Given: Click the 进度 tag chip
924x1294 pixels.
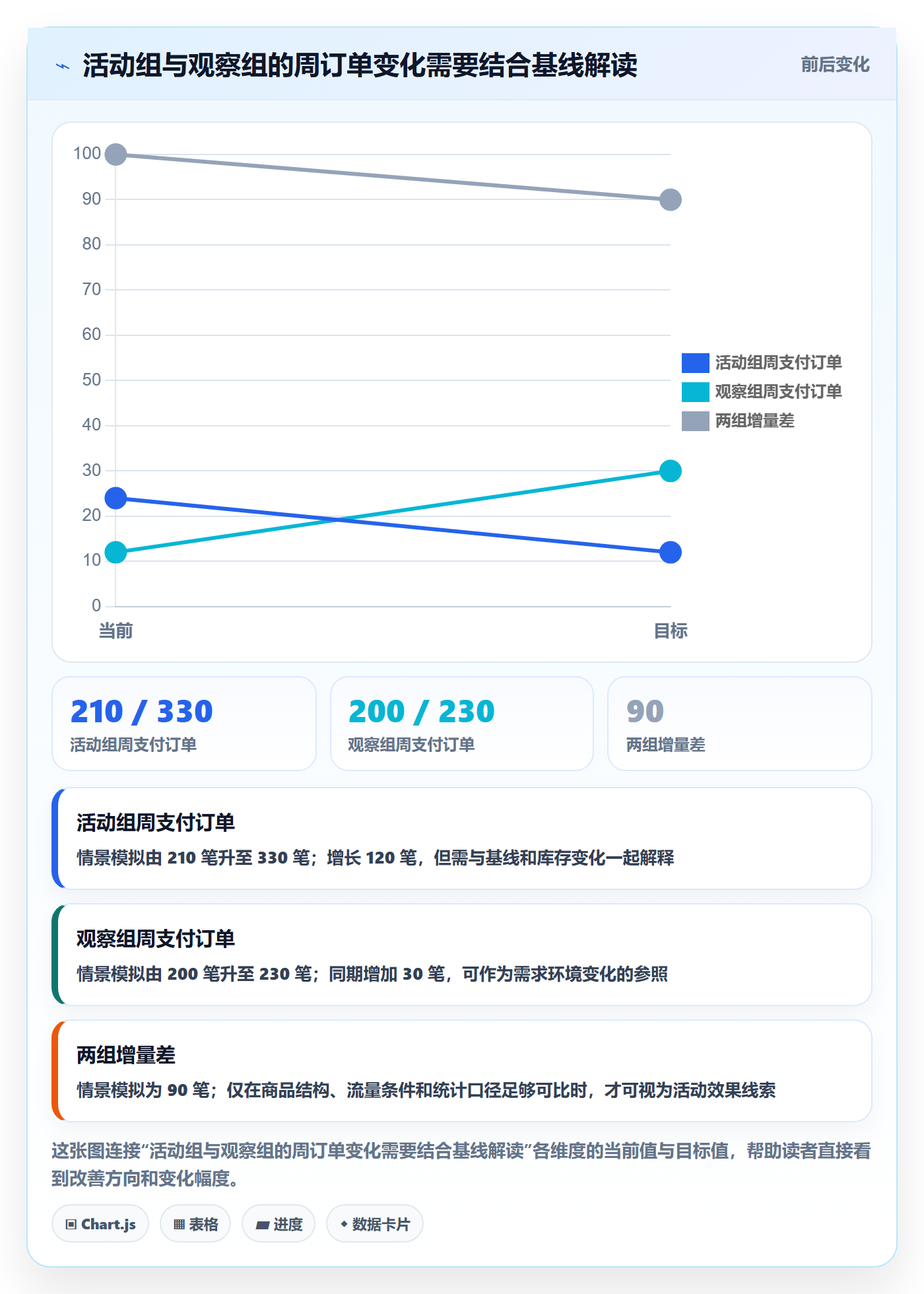Looking at the screenshot, I should [x=279, y=1224].
